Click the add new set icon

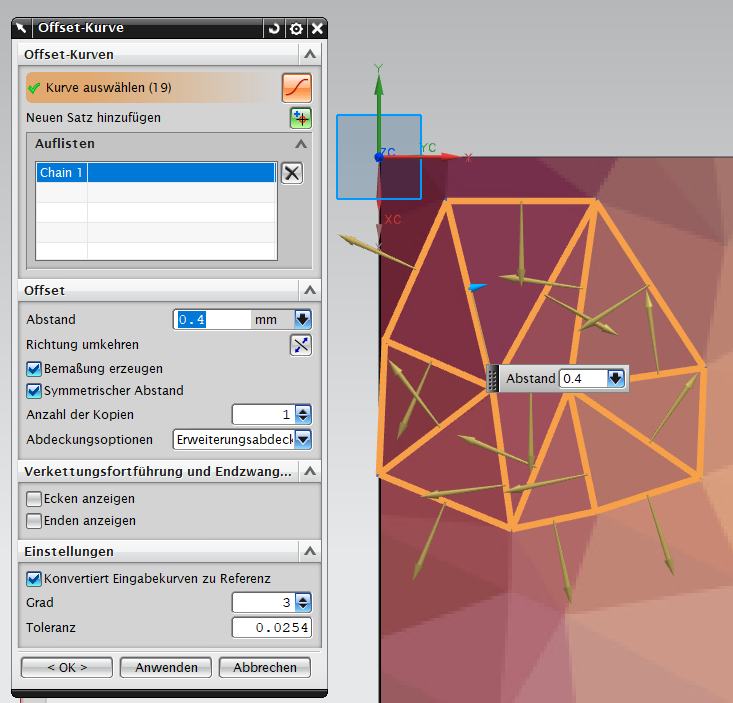pyautogui.click(x=301, y=118)
